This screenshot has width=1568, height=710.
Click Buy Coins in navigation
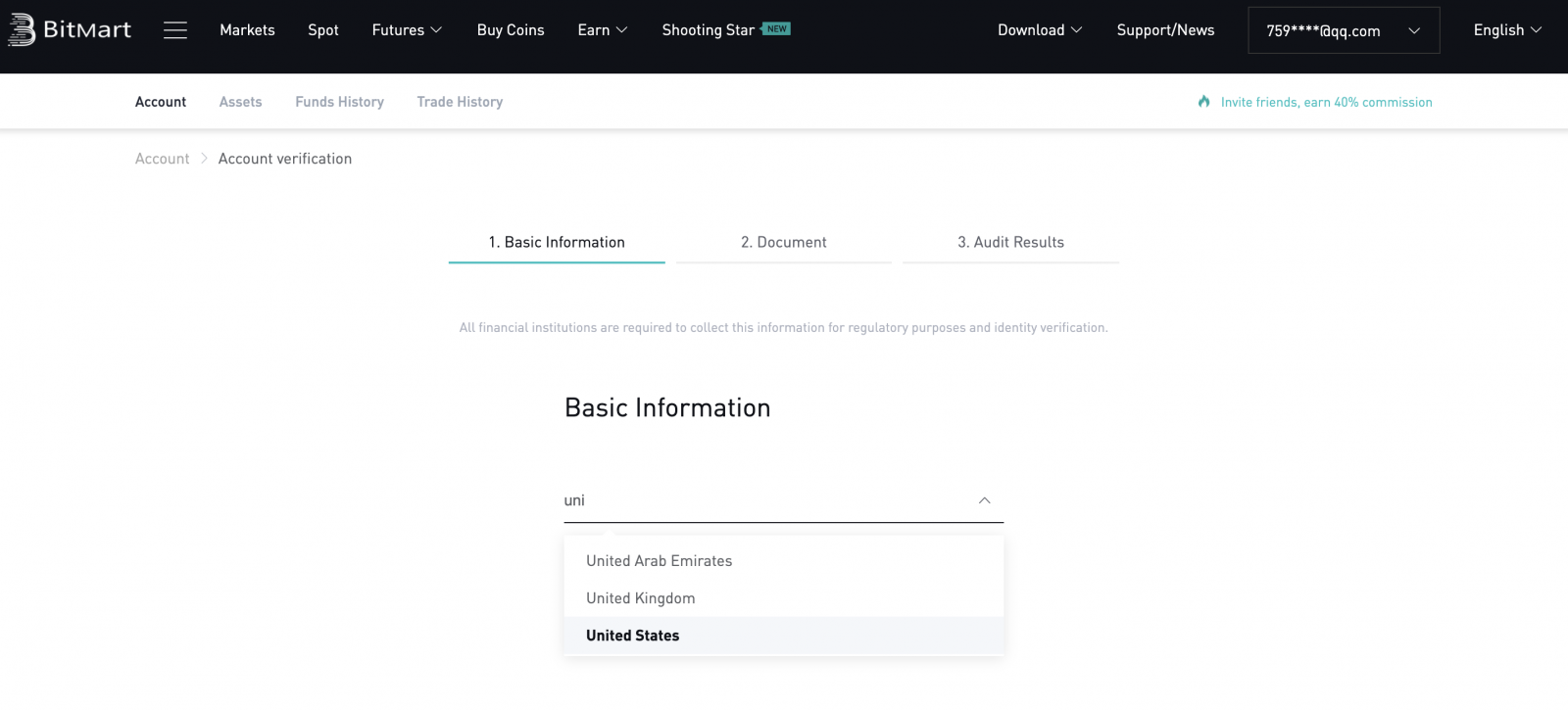click(511, 30)
